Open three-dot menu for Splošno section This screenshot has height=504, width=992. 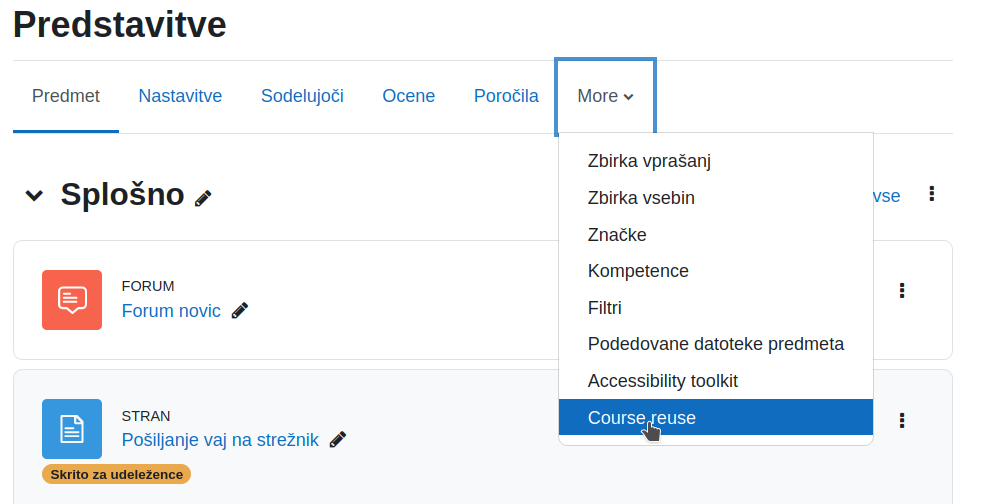(x=931, y=194)
